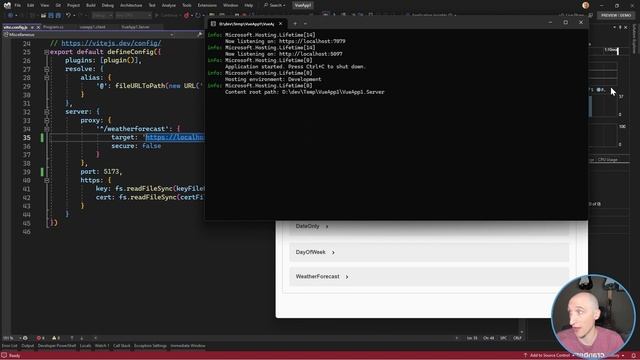The image size is (640, 360).
Task: Open the Output tab
Action: [x=27, y=346]
